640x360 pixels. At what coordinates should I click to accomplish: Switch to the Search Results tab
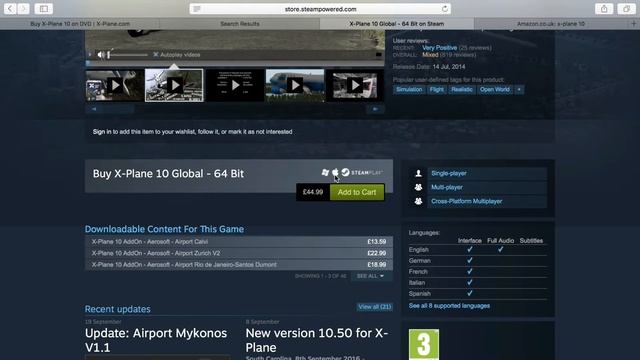pyautogui.click(x=240, y=24)
